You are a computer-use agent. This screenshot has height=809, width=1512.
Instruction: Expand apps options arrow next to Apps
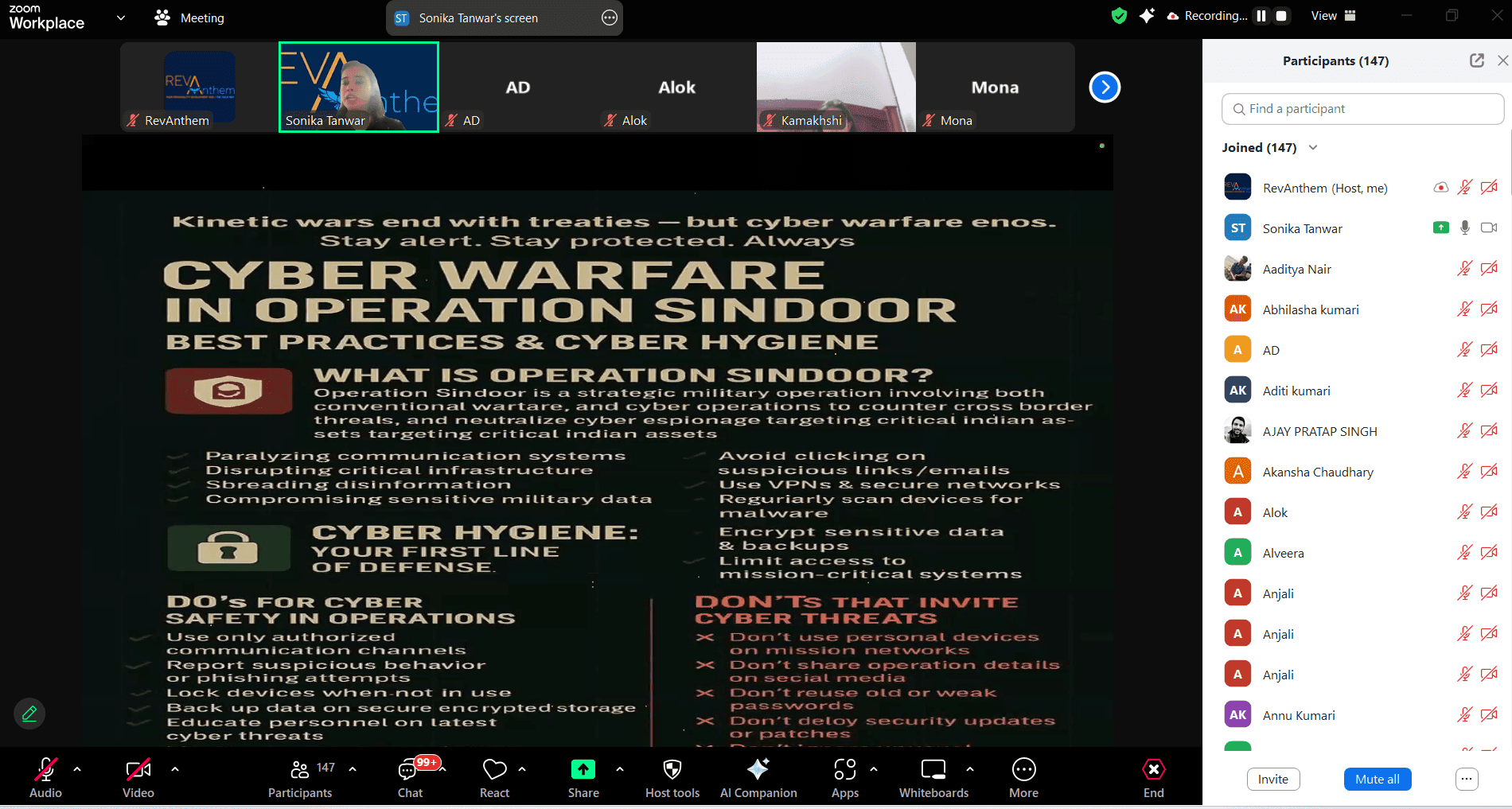874,769
